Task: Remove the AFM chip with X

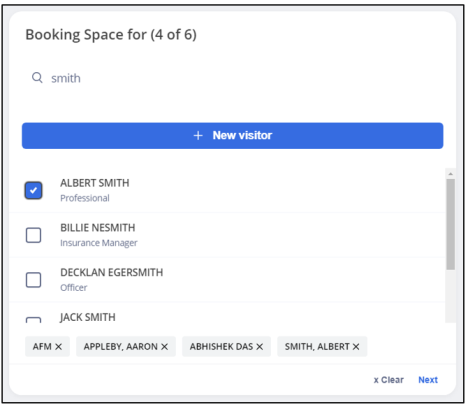Action: pos(58,347)
